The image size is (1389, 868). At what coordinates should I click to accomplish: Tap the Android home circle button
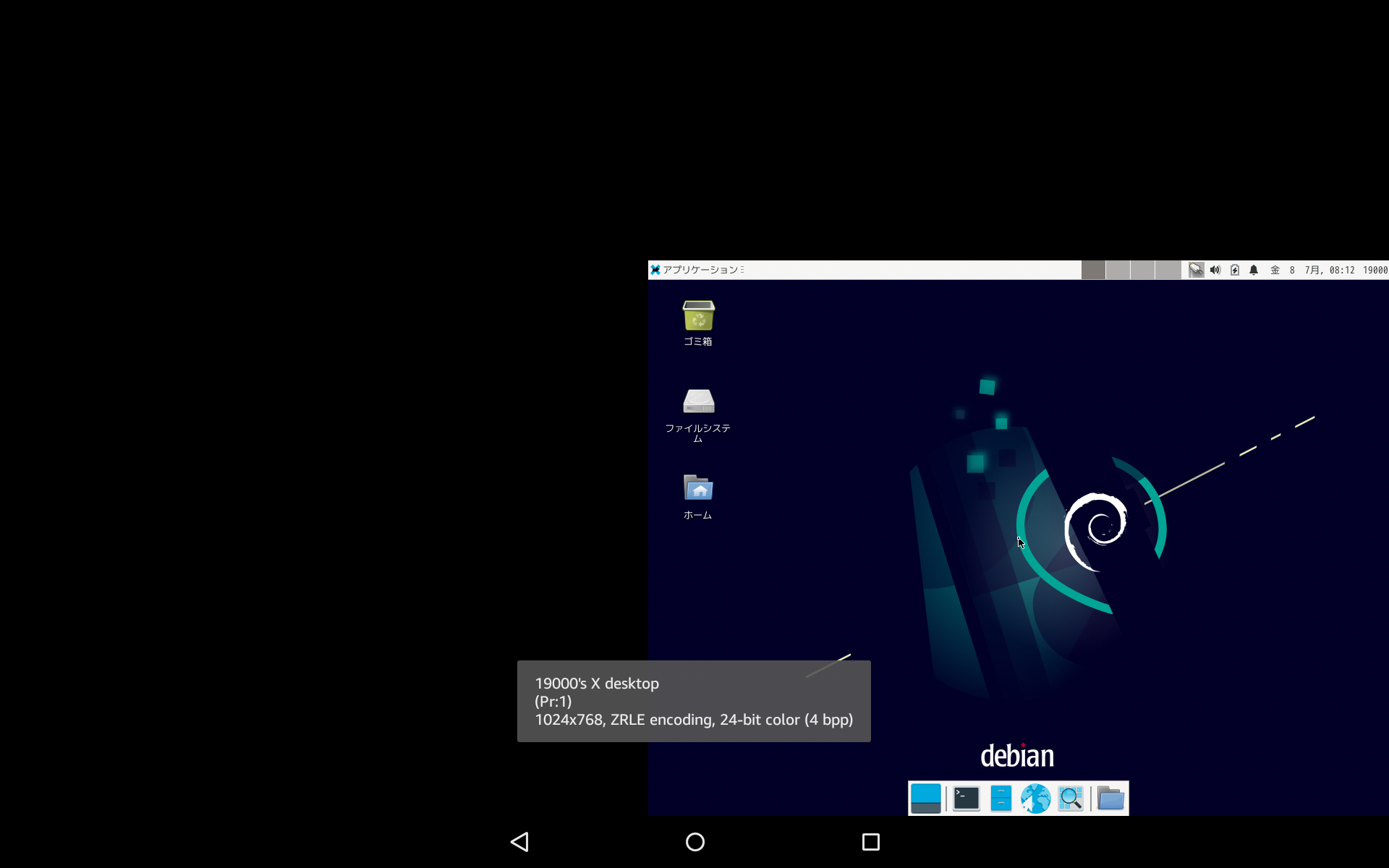coord(695,842)
